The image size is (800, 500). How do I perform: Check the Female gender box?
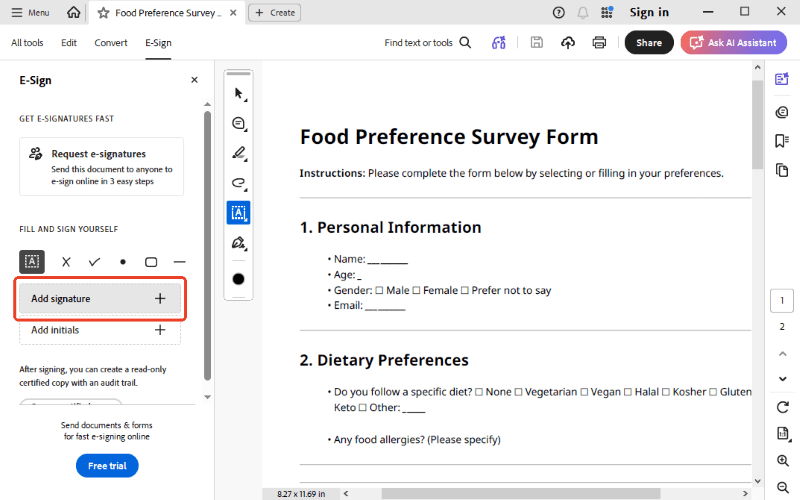tap(416, 290)
